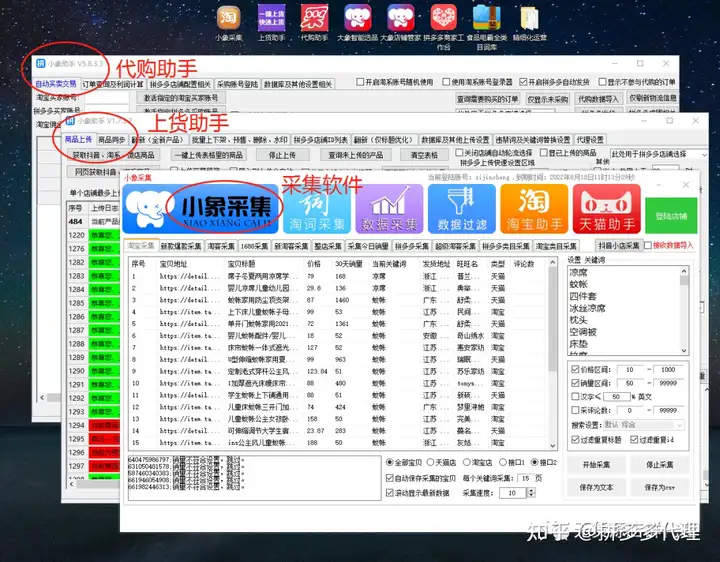Viewport: 720px width, 562px height.
Task: Open the 拼多多店铺ID列表 tab in 上货助手
Action: click(321, 140)
